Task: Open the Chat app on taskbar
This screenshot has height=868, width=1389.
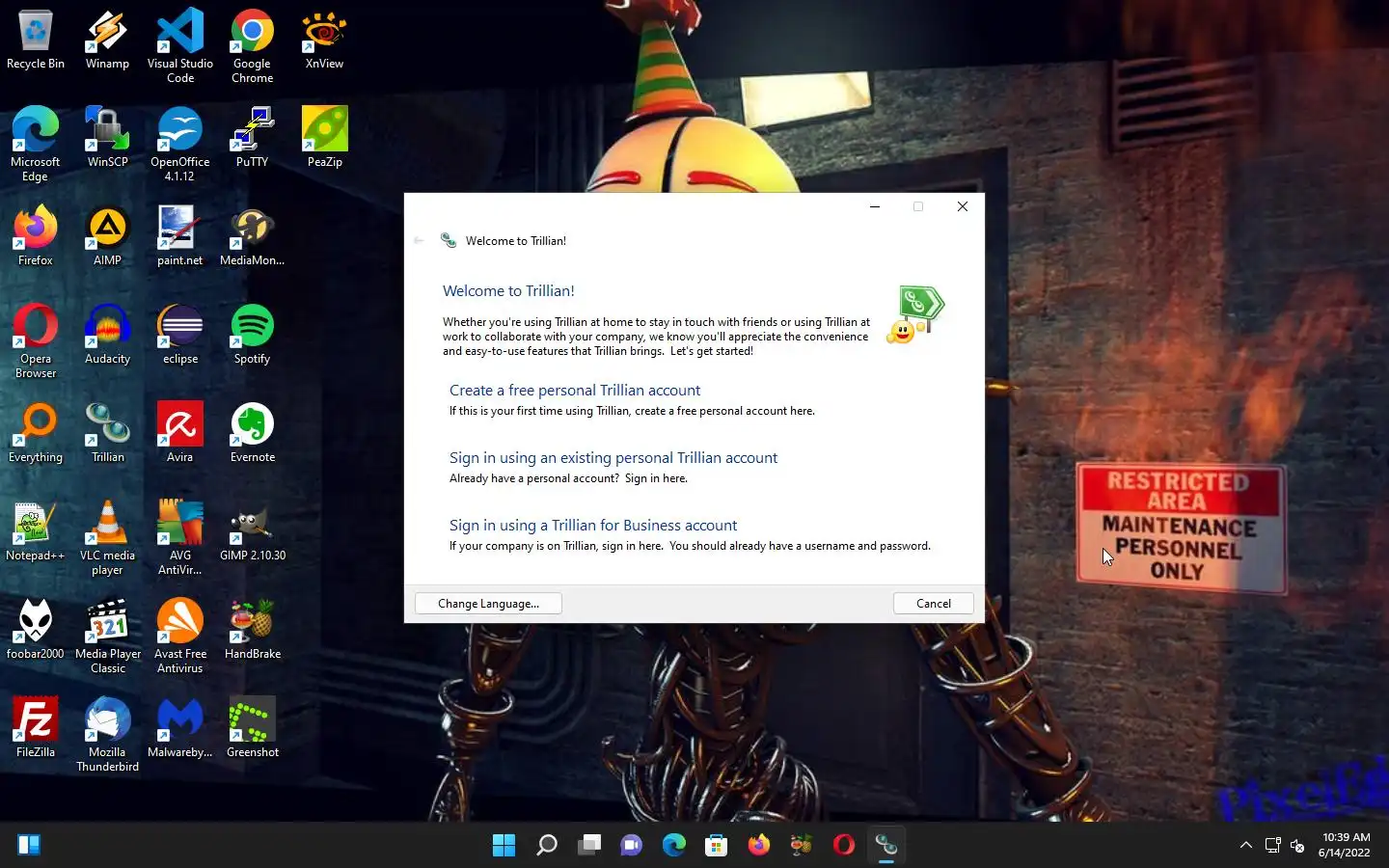Action: [631, 845]
